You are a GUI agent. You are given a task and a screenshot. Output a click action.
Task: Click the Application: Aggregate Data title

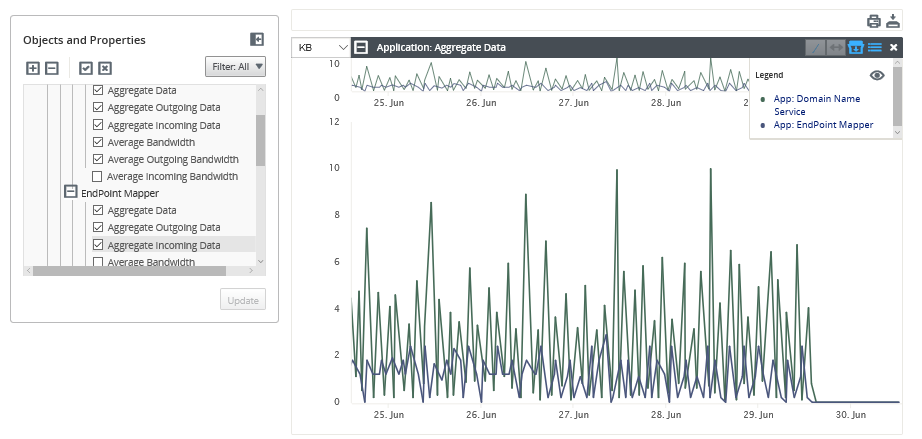point(441,48)
